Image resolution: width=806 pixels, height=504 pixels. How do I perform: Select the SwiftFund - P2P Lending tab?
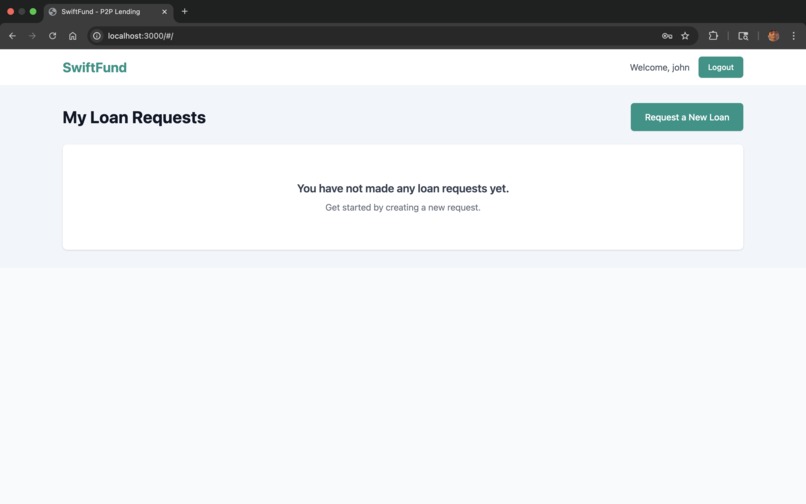pos(108,12)
